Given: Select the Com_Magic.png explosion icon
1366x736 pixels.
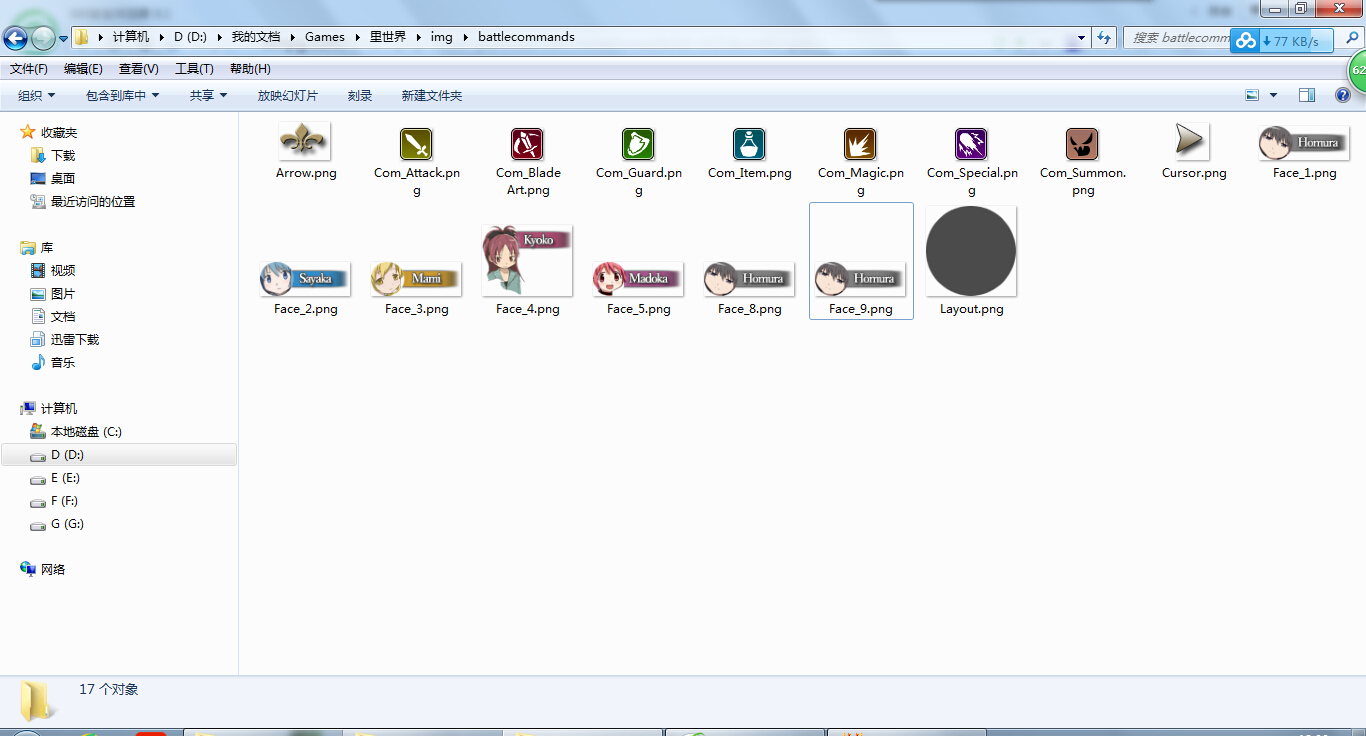Looking at the screenshot, I should [x=860, y=144].
